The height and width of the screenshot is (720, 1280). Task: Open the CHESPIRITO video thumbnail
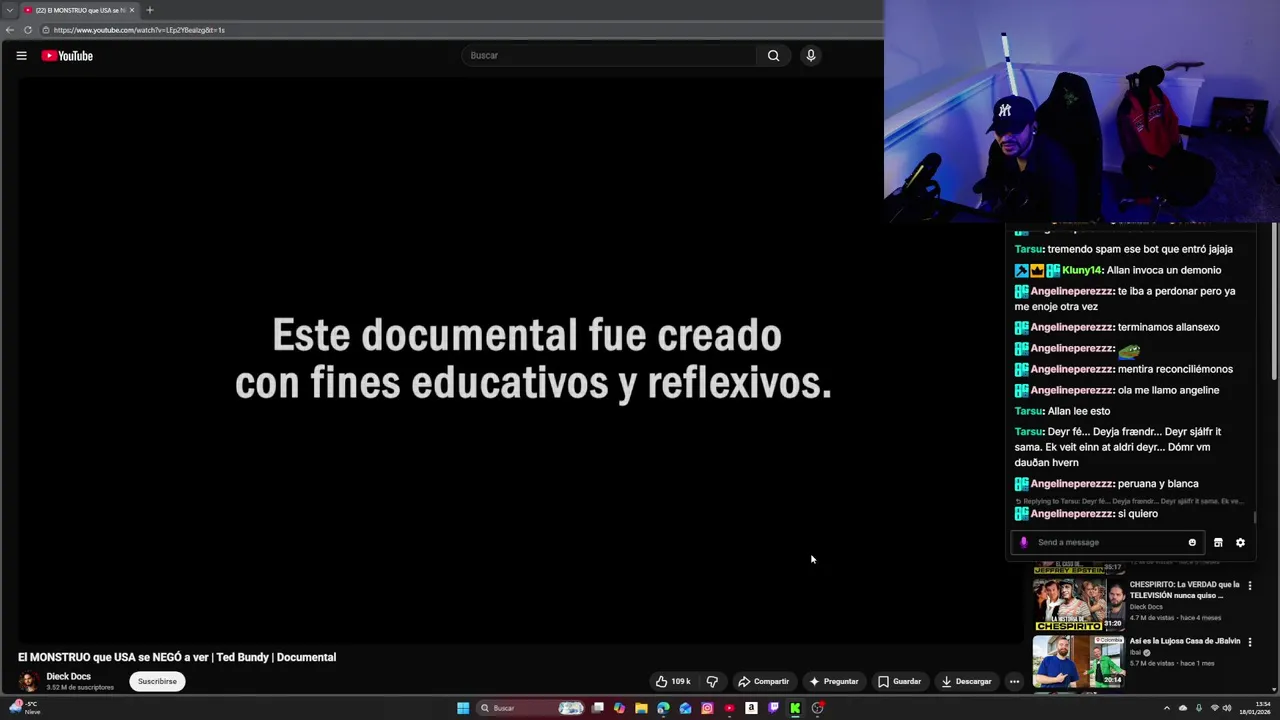[x=1078, y=604]
